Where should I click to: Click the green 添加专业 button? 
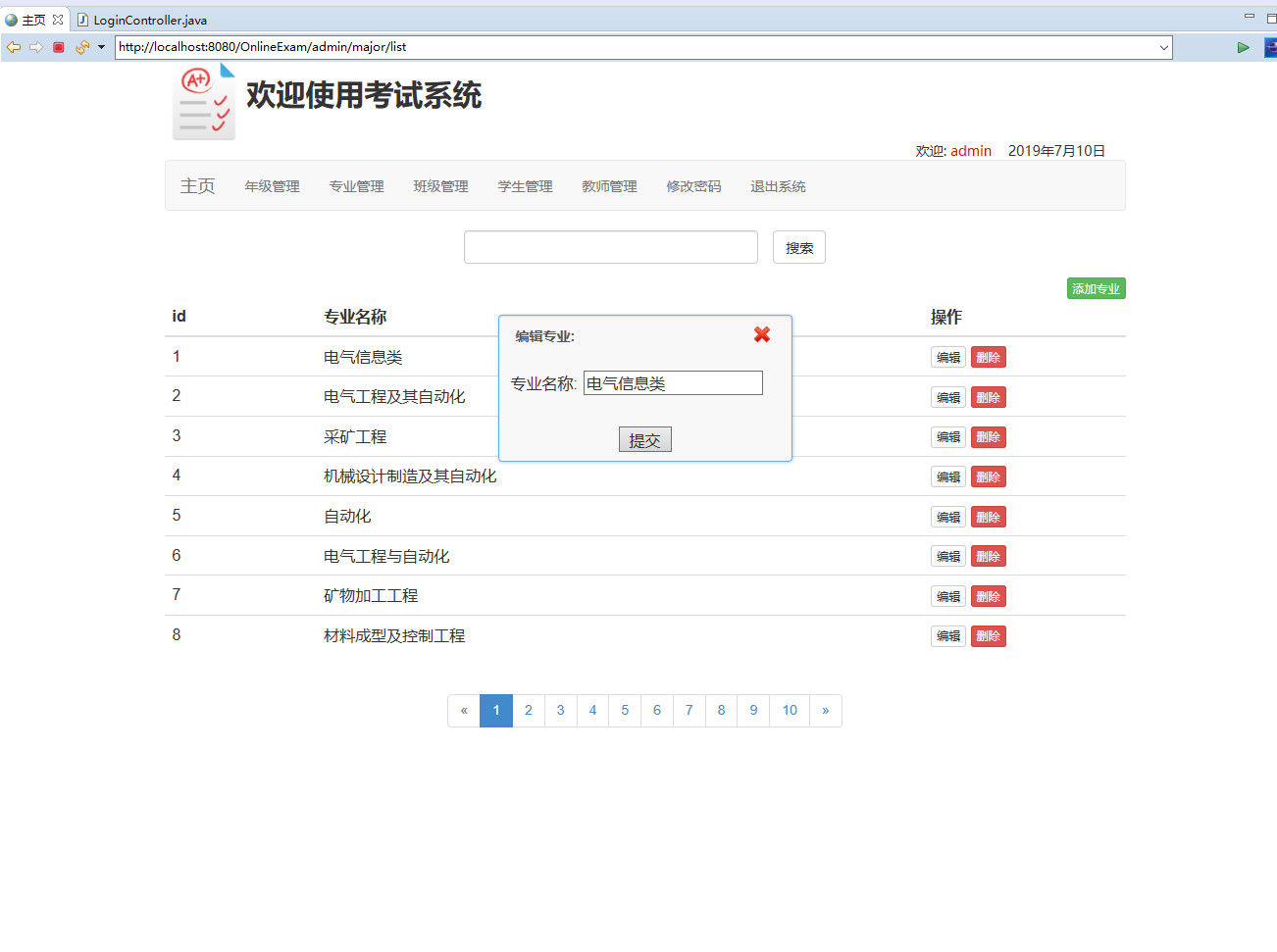pyautogui.click(x=1096, y=287)
